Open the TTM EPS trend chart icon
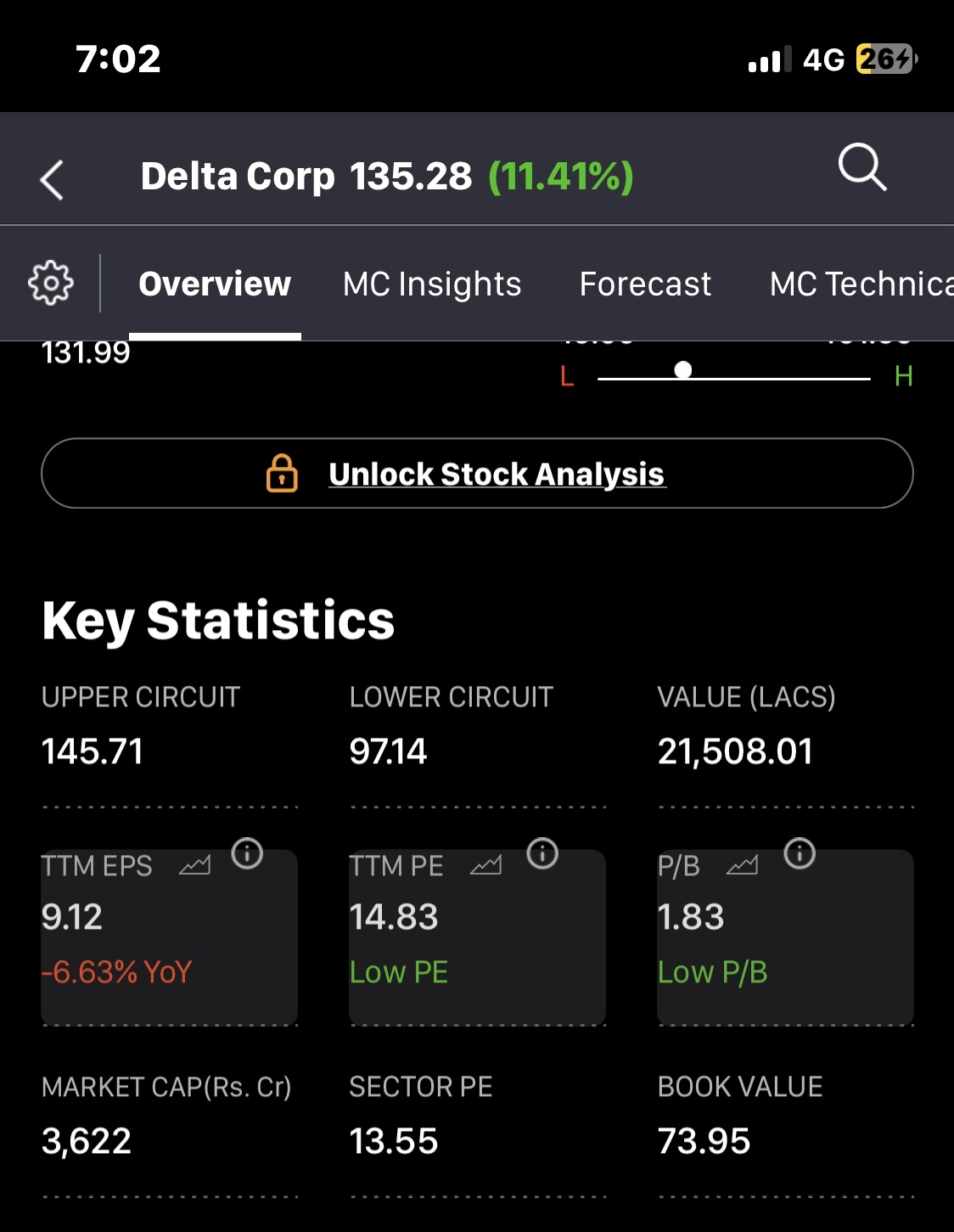954x1232 pixels. [194, 865]
